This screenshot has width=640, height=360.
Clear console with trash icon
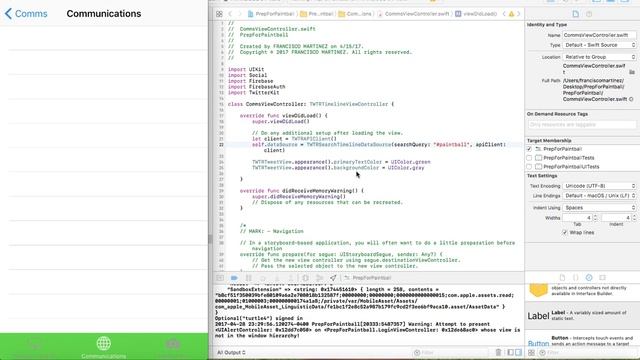pos(498,352)
